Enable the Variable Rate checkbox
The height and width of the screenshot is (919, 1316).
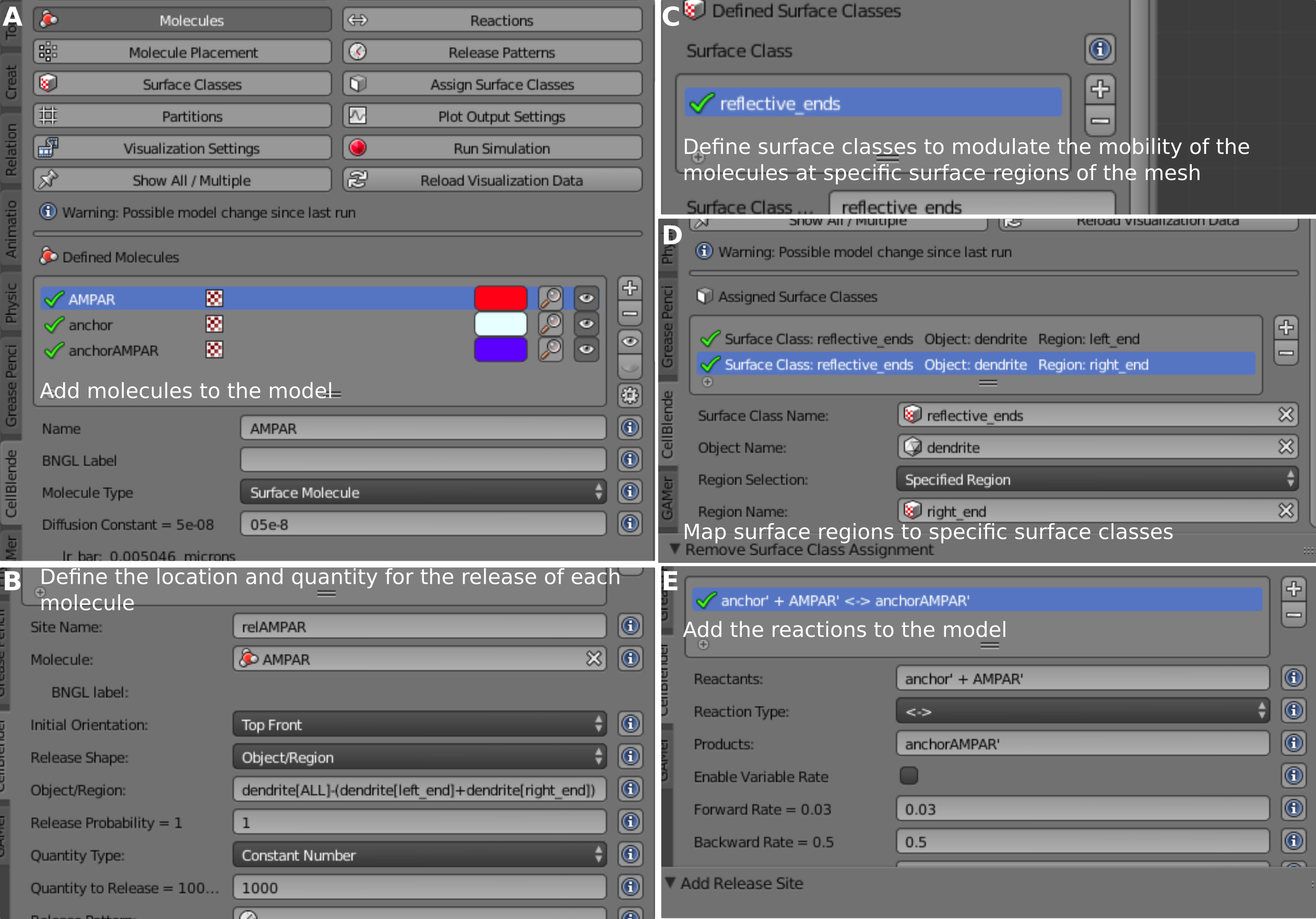point(908,776)
